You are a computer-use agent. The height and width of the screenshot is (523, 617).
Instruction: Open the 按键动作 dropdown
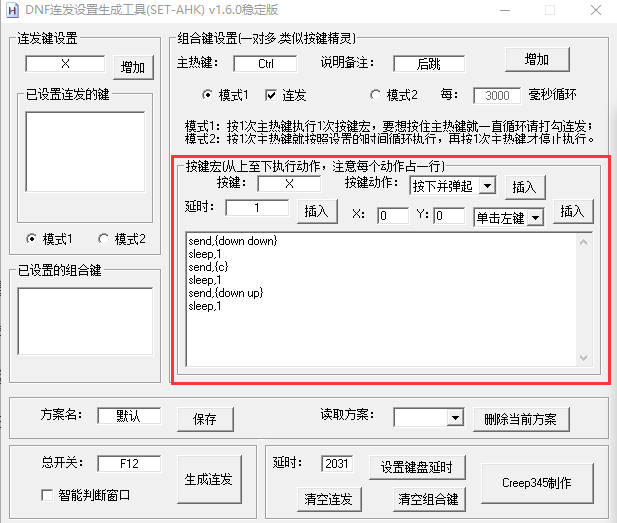(x=487, y=186)
